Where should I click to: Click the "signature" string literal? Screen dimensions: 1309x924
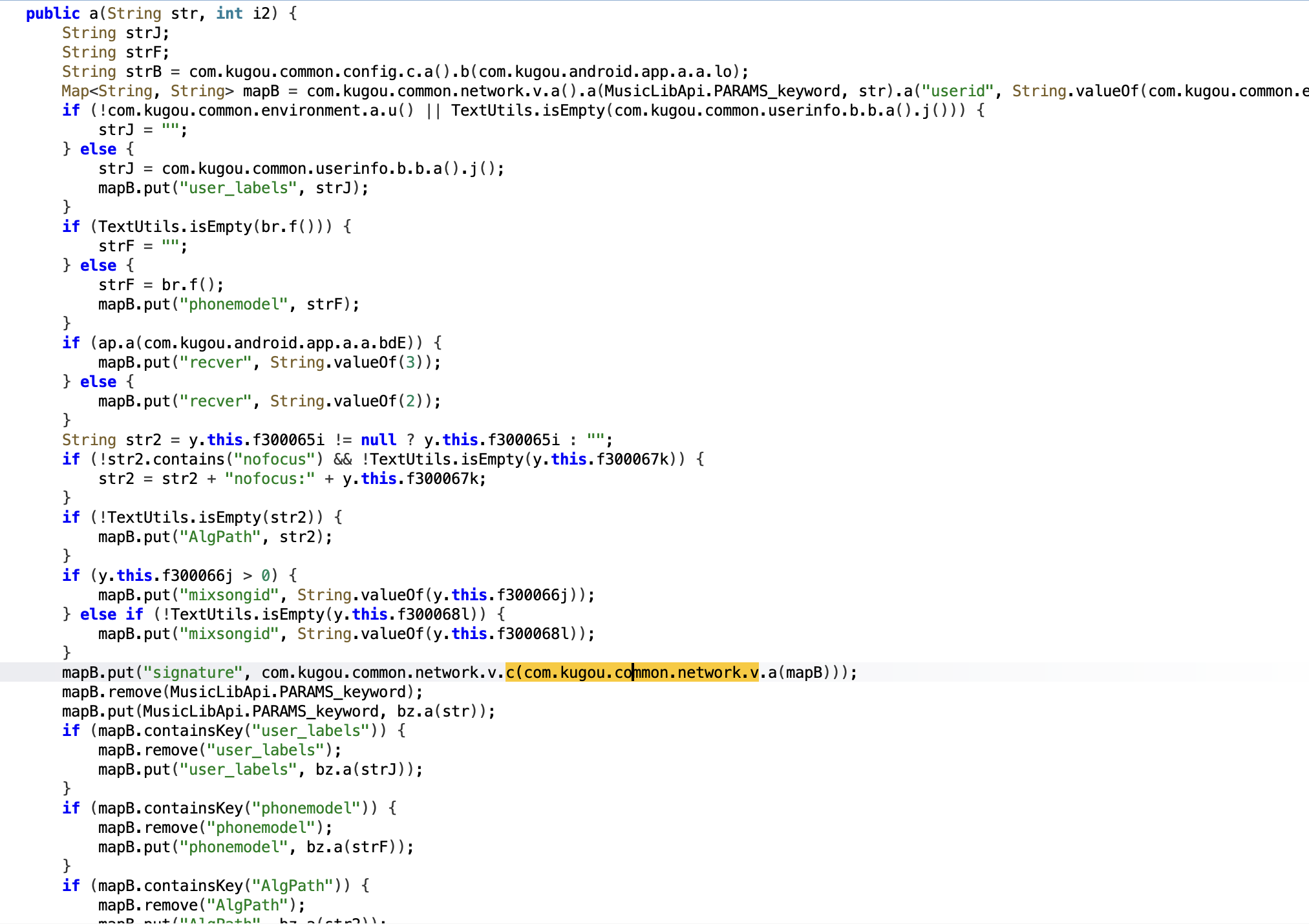pos(193,673)
